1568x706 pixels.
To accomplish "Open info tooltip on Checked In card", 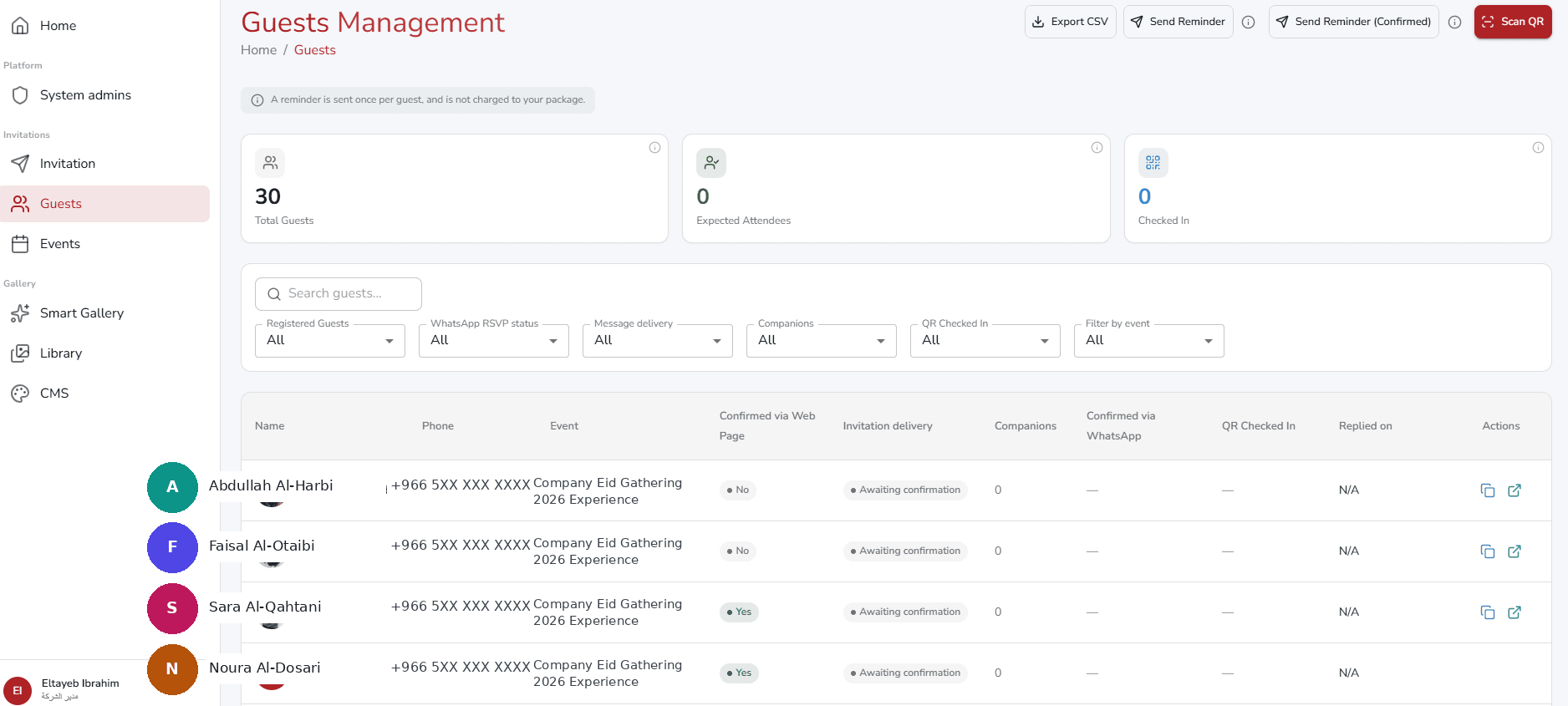I will 1538,148.
